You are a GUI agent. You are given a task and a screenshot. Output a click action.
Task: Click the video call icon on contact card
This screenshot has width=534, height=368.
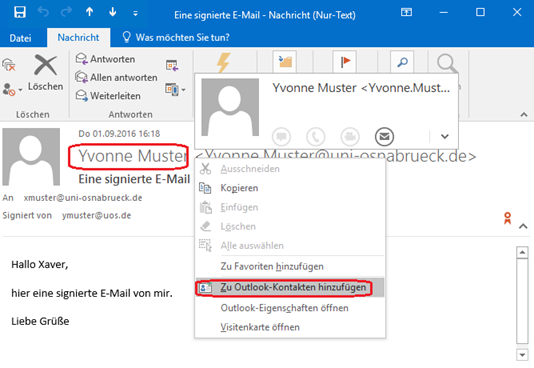[350, 137]
